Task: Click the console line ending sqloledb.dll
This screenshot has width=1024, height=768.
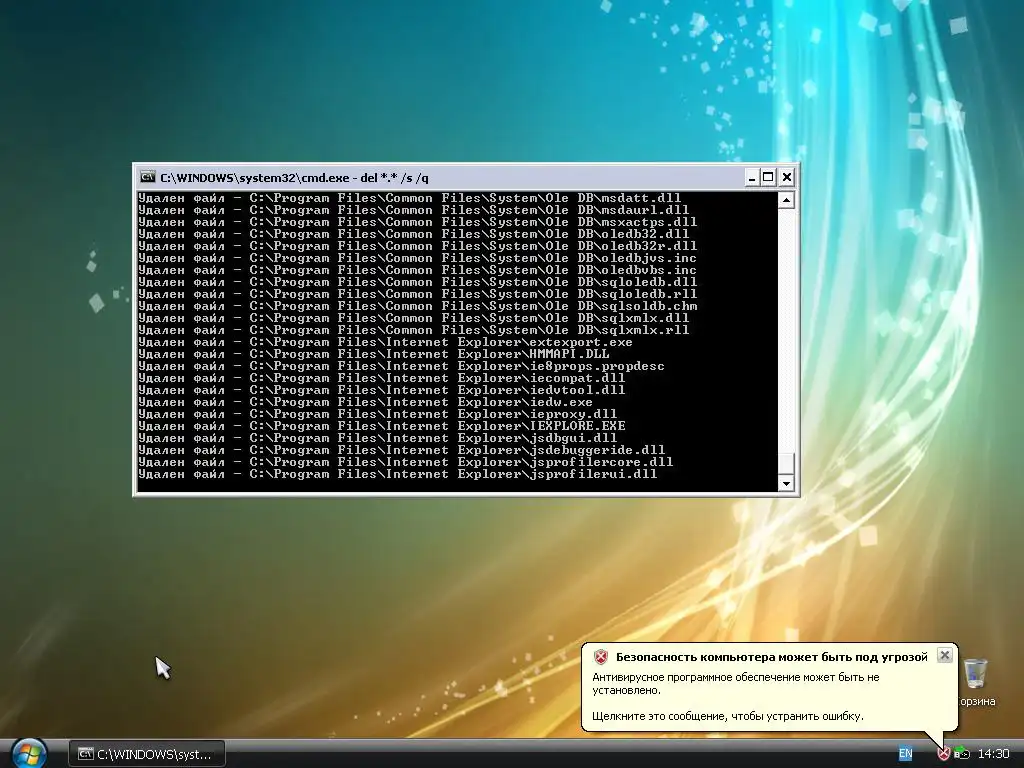Action: pos(417,282)
